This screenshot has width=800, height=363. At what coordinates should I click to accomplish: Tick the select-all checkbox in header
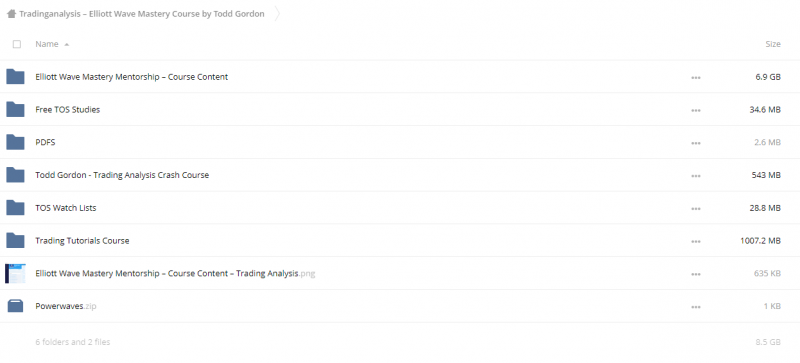click(x=17, y=44)
